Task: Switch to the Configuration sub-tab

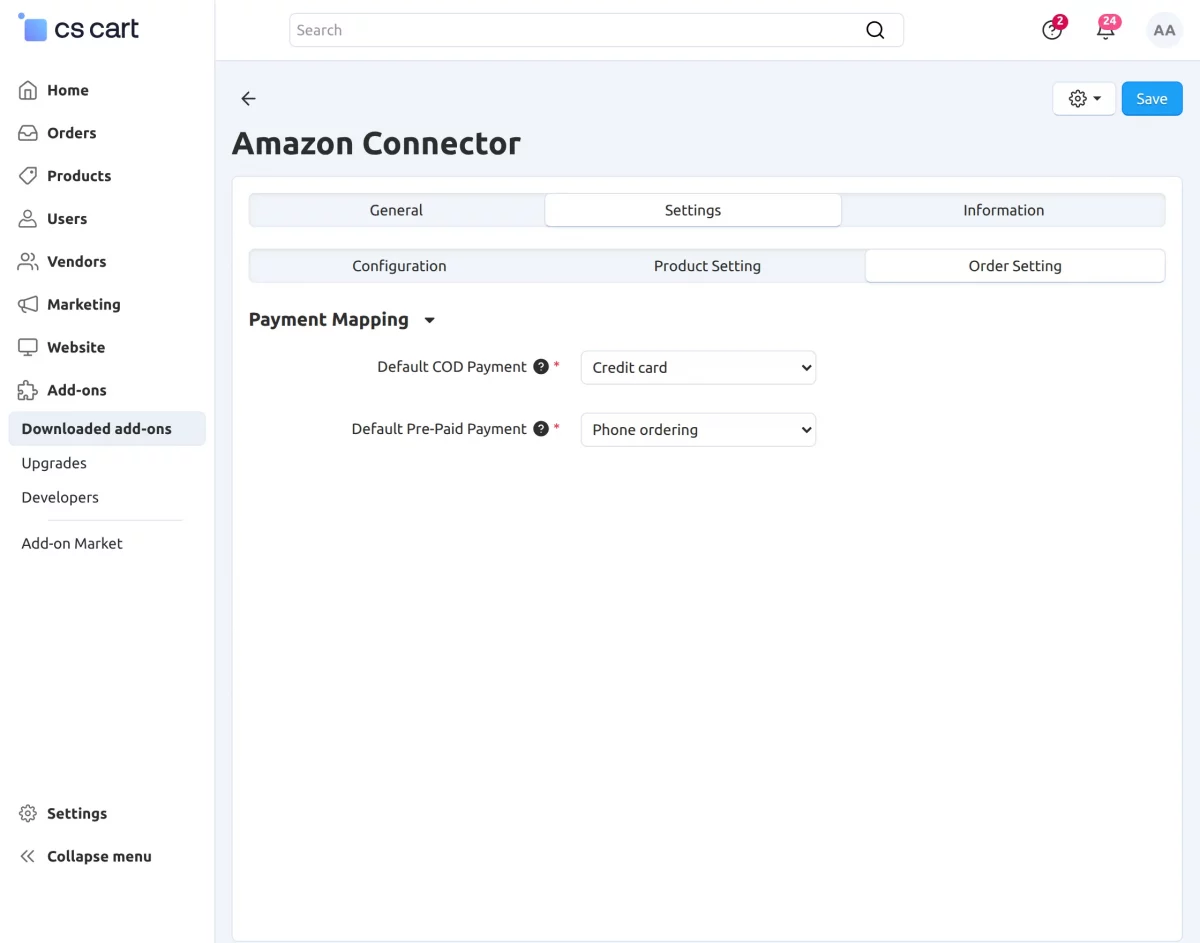Action: (x=399, y=266)
